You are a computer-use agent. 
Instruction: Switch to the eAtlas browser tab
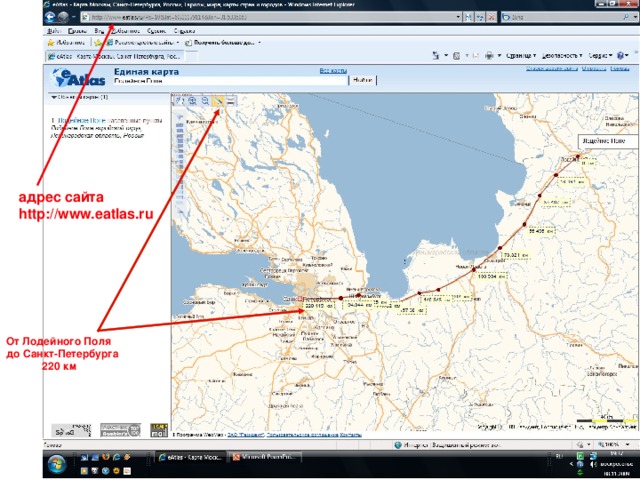tap(110, 56)
